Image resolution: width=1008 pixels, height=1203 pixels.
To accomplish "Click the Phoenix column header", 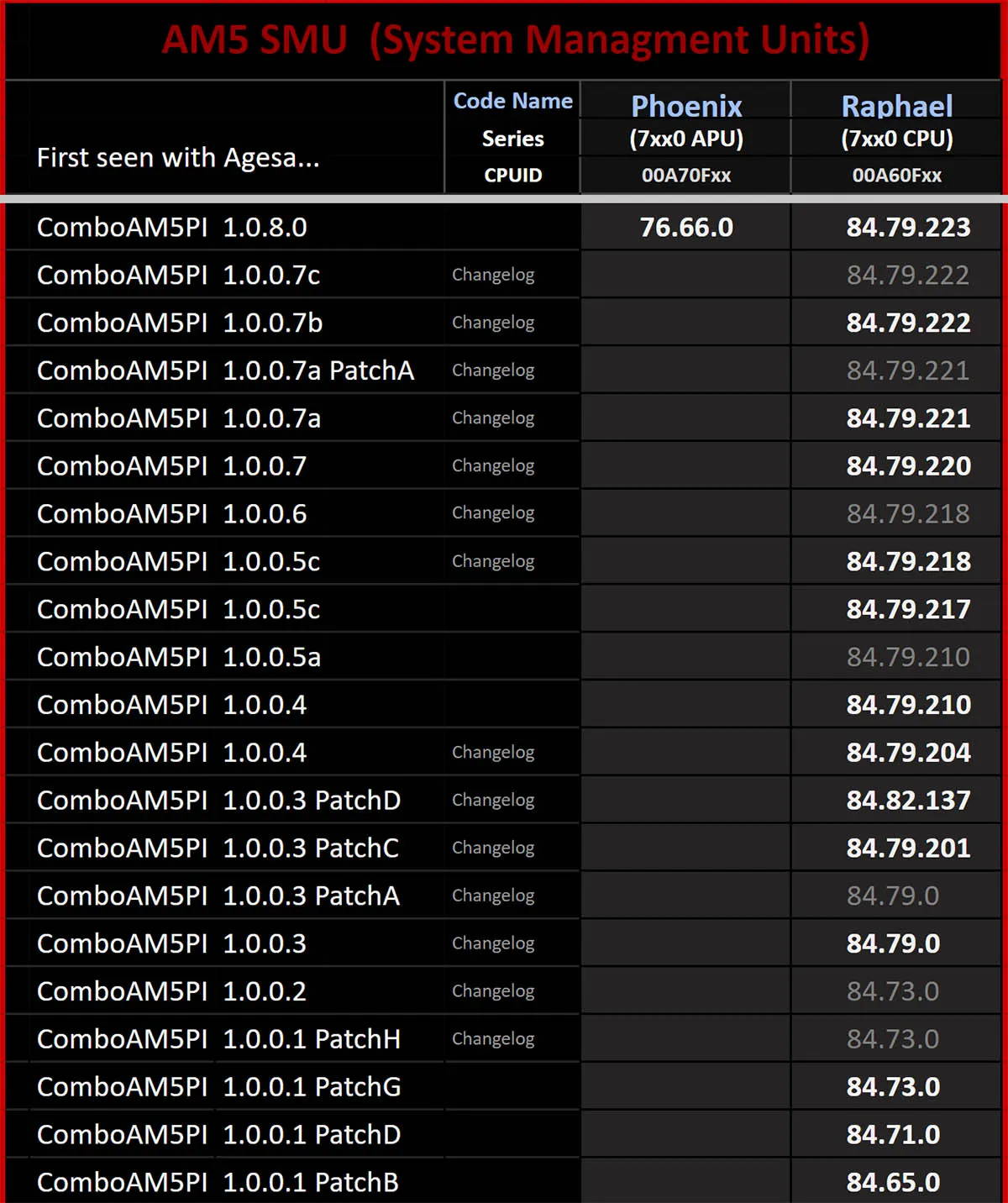I will coord(686,106).
